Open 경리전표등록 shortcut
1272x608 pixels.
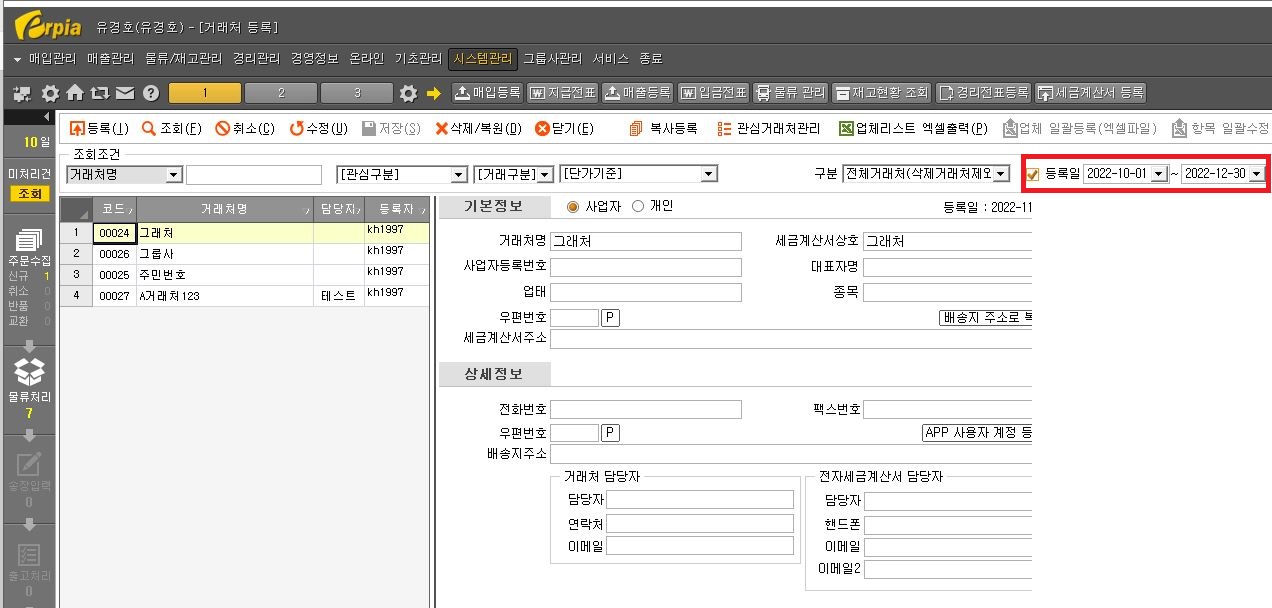pyautogui.click(x=983, y=93)
